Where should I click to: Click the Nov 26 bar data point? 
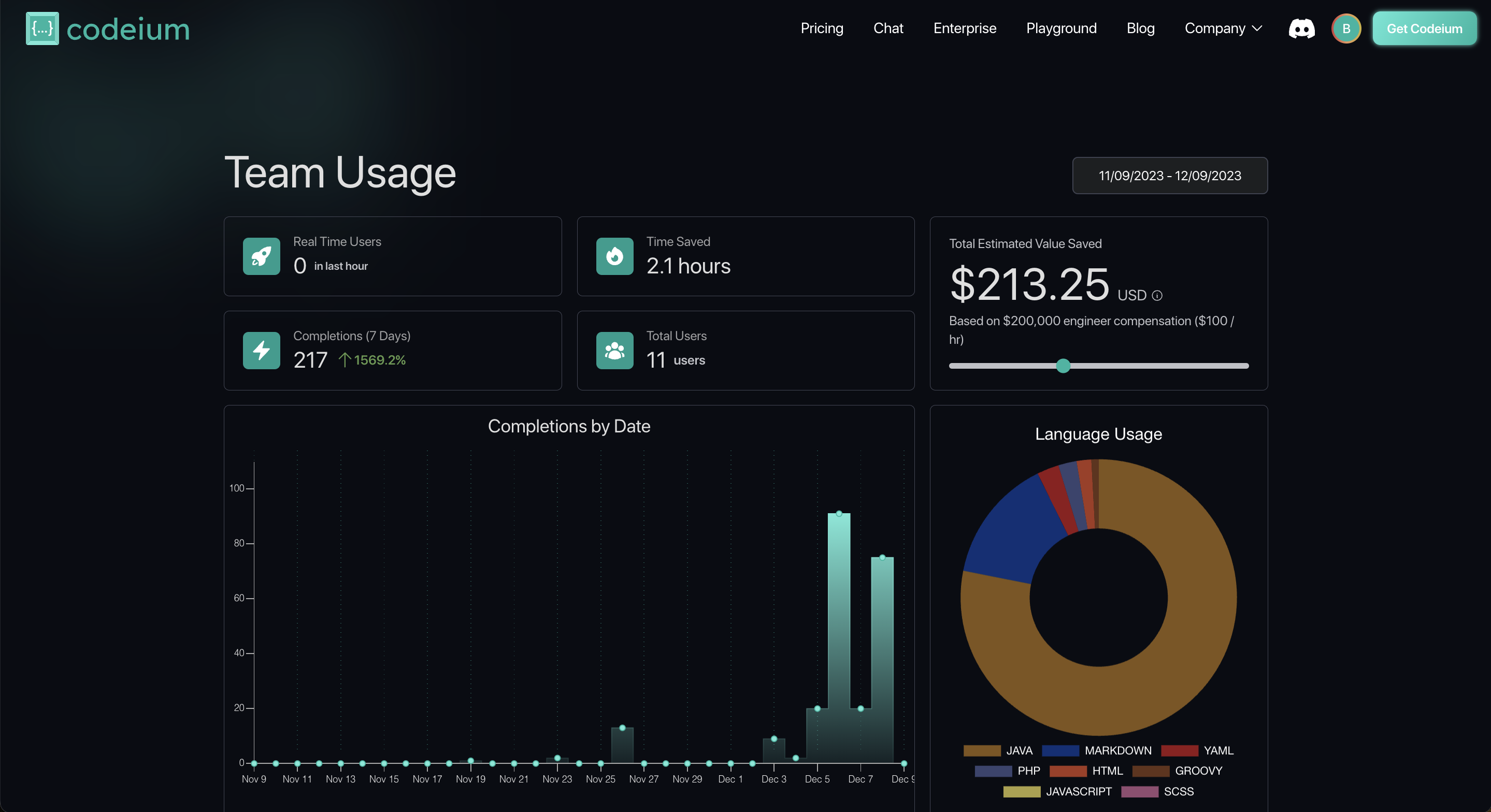click(x=622, y=728)
